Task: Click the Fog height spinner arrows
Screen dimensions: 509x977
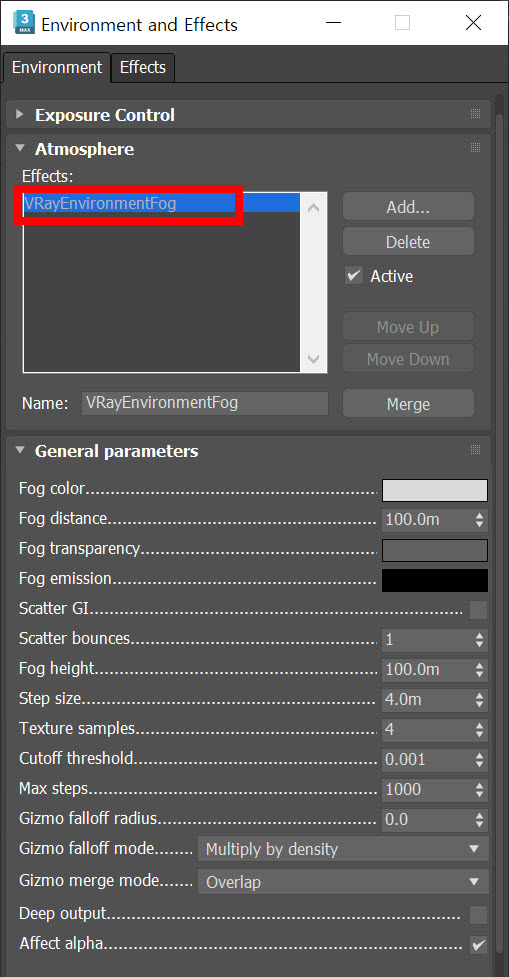Action: [479, 670]
